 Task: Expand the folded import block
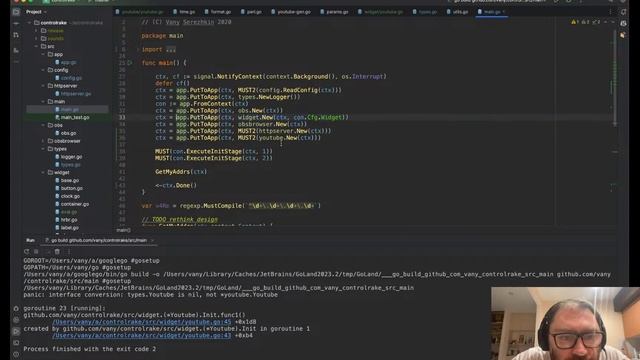coord(171,49)
